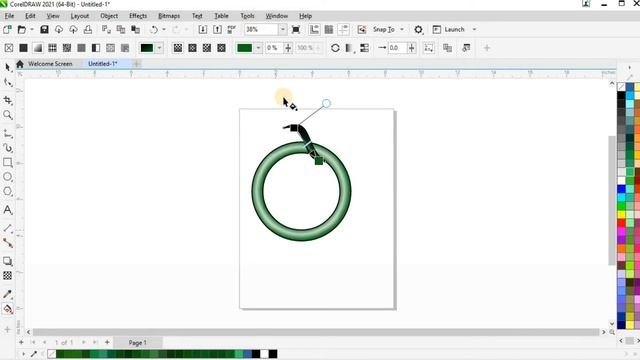Open the Layout menu

click(80, 16)
